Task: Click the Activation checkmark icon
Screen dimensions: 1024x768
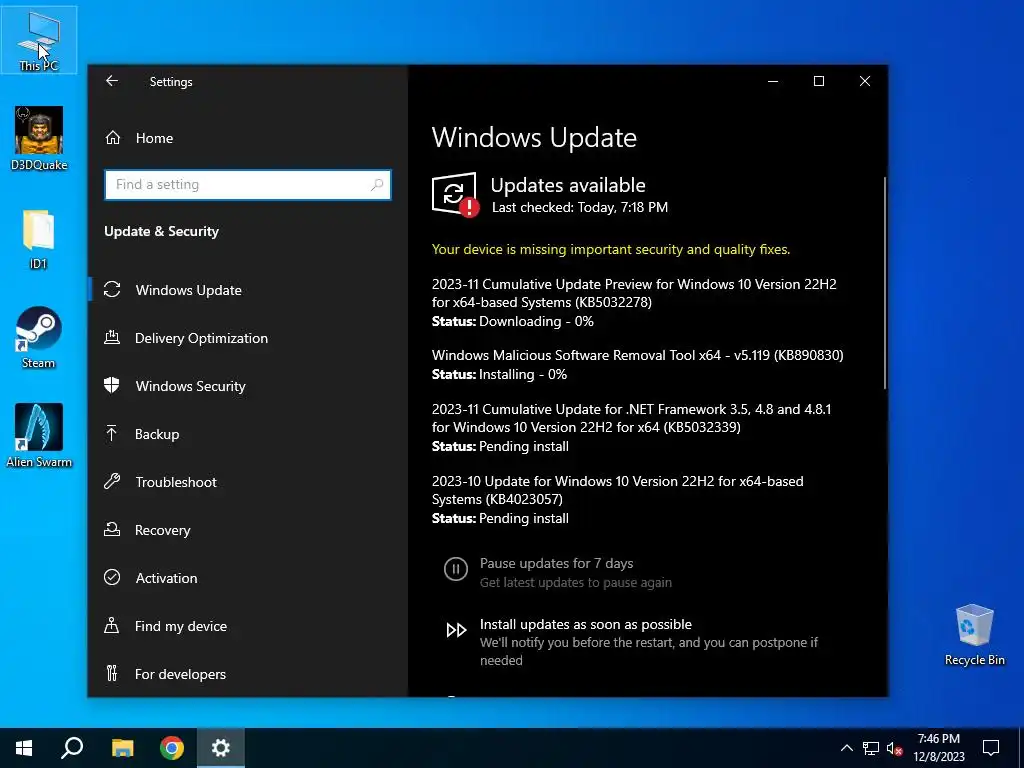Action: coord(112,577)
